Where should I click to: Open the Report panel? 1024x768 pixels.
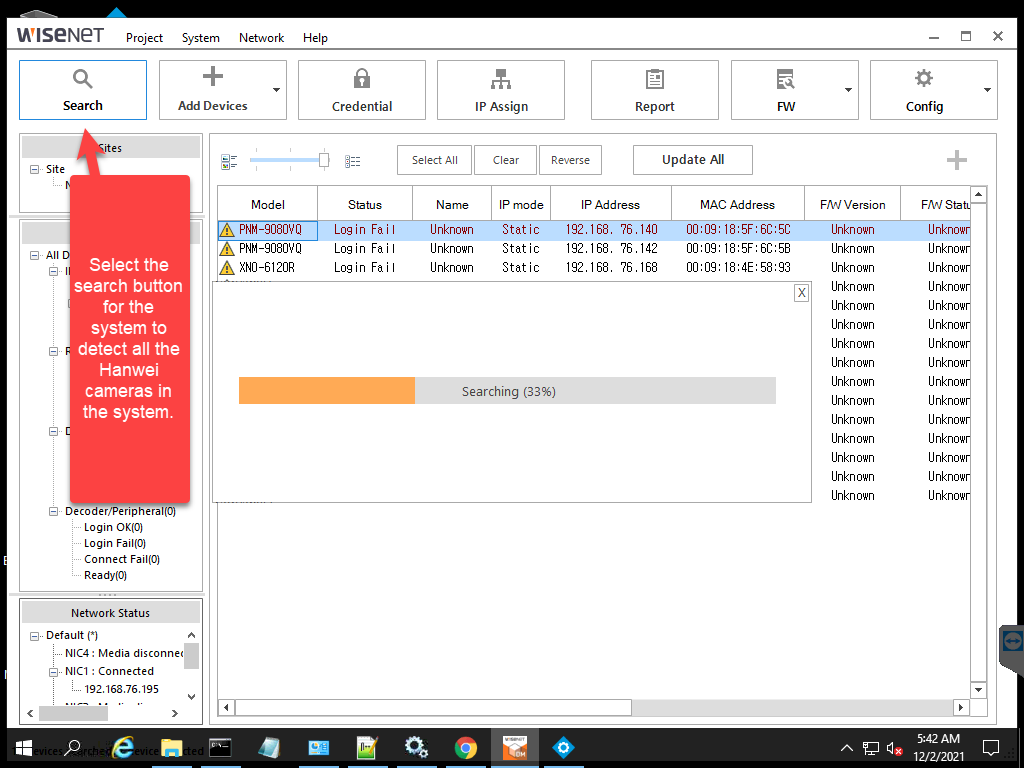pos(654,90)
